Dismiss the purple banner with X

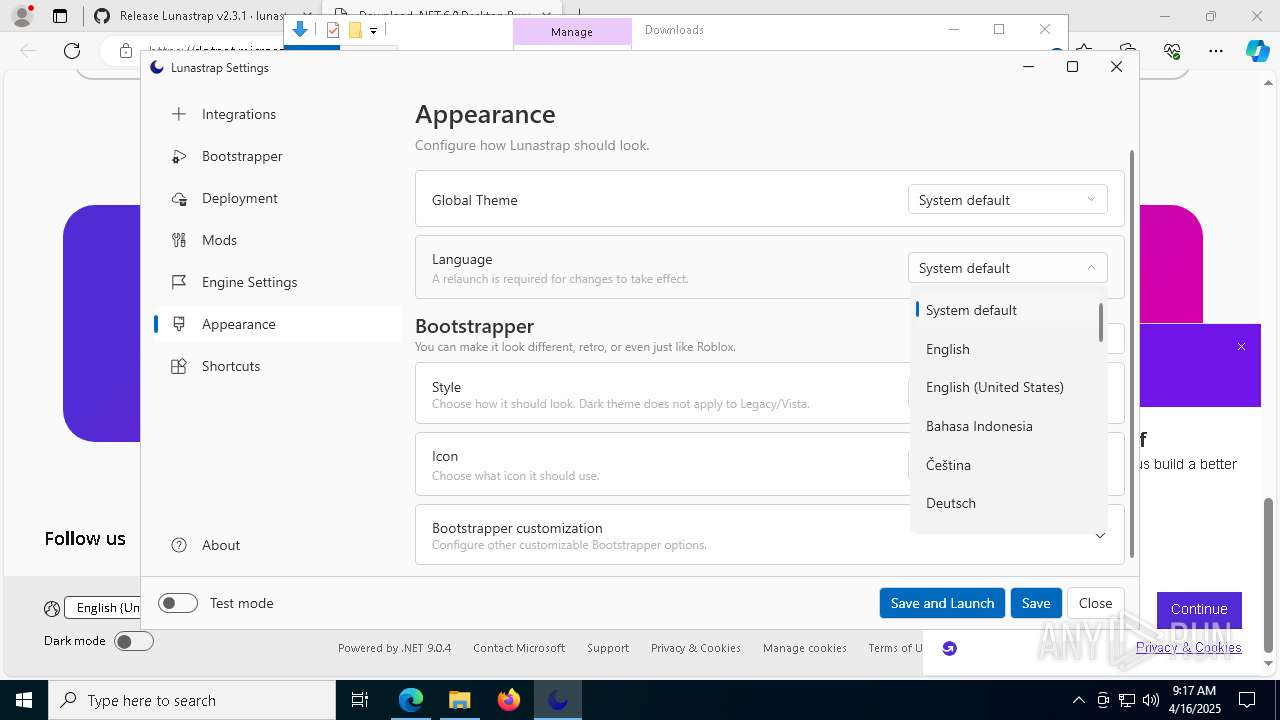(1241, 347)
